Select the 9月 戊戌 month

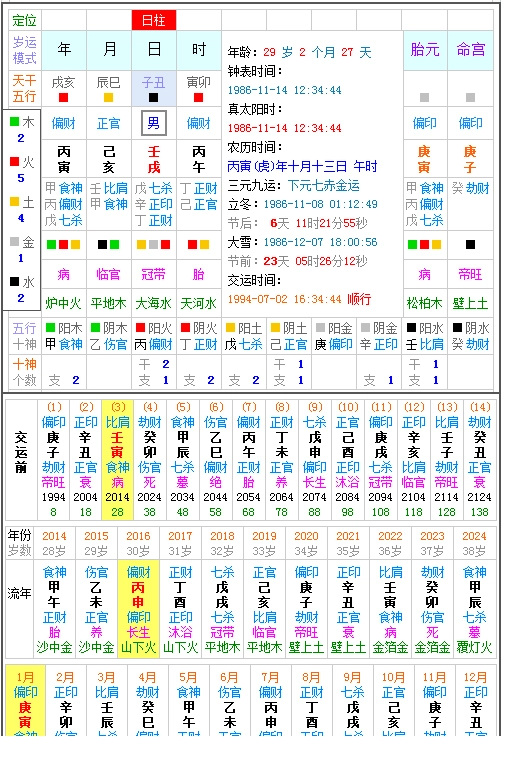tap(353, 700)
